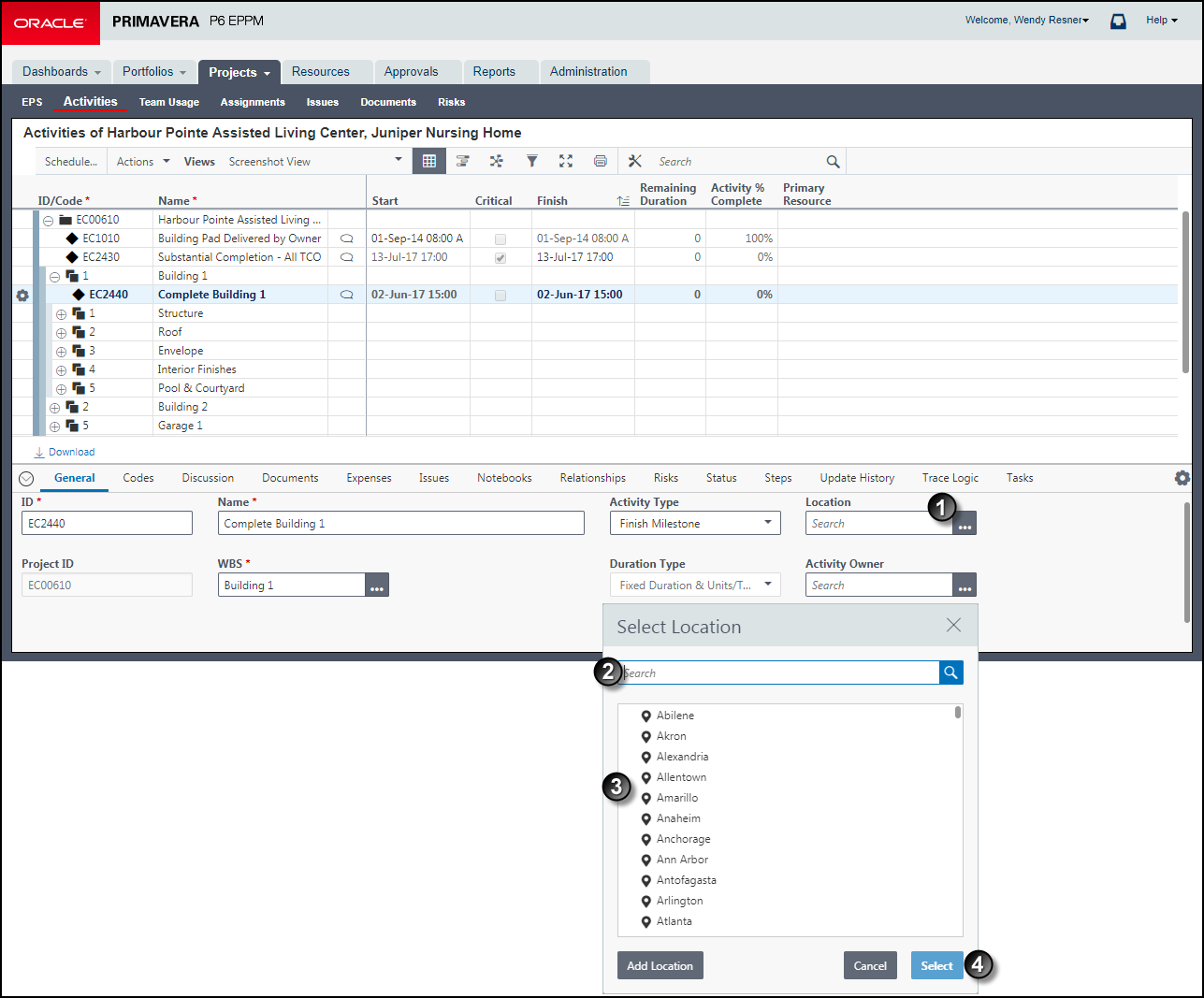
Task: Switch to the Team Usage page
Action: point(169,102)
